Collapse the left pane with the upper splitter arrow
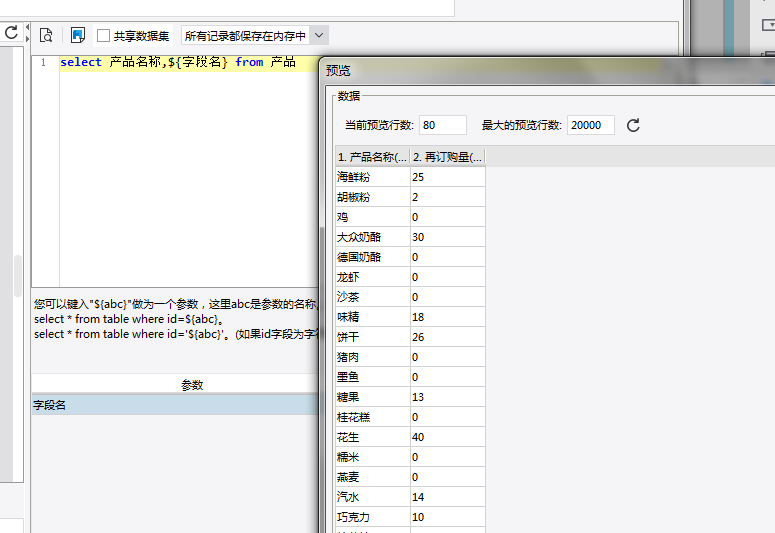Image resolution: width=775 pixels, height=533 pixels. (x=28, y=27)
